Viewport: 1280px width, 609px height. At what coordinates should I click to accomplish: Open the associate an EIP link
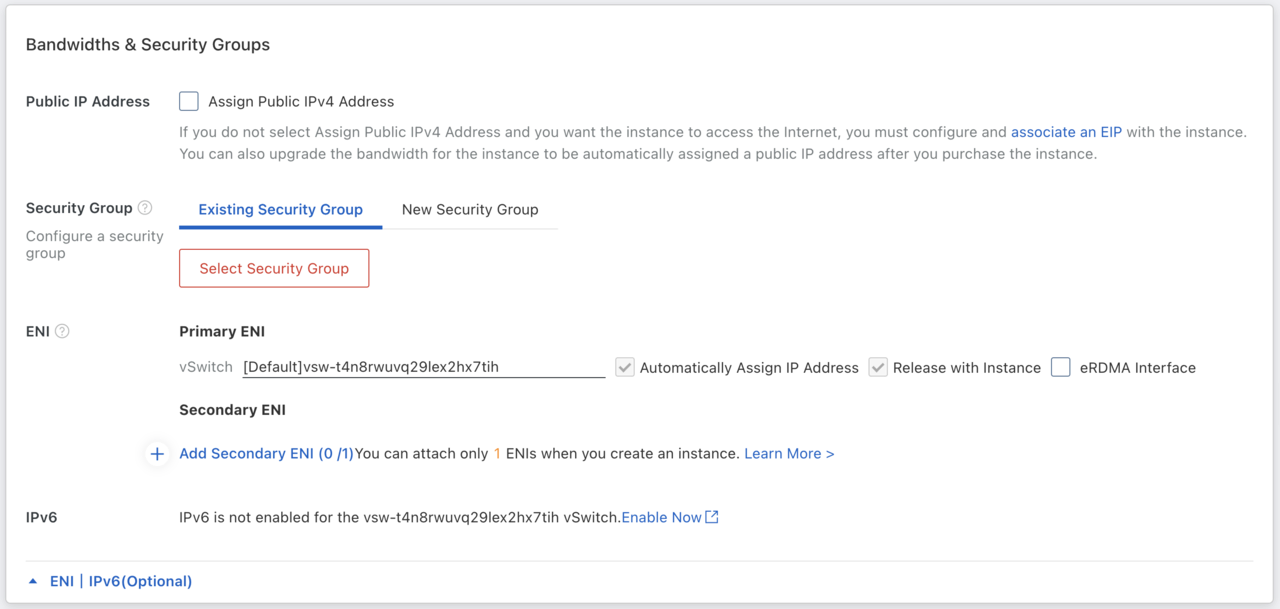(x=1066, y=132)
